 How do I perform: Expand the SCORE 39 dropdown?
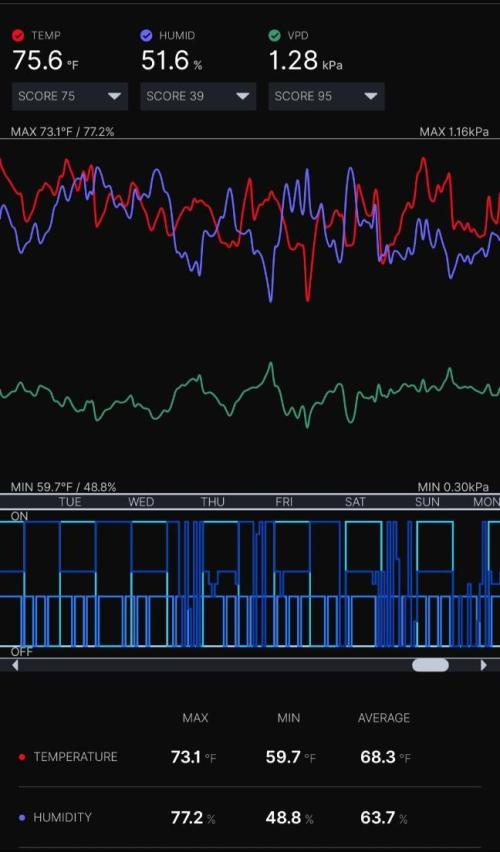click(x=198, y=96)
